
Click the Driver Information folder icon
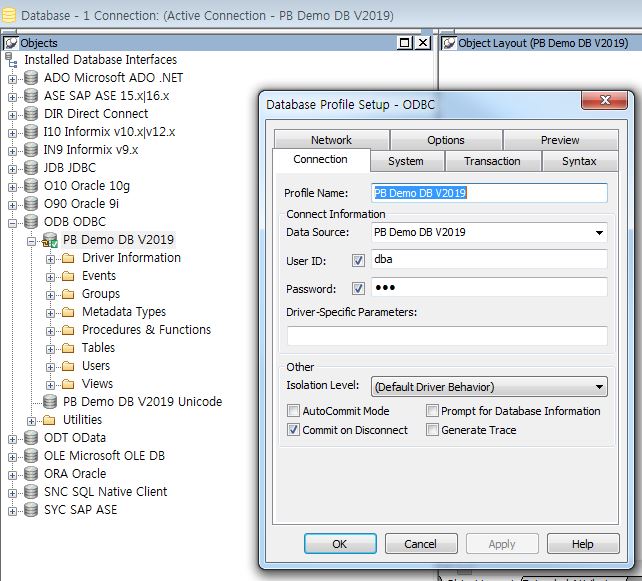click(x=68, y=258)
